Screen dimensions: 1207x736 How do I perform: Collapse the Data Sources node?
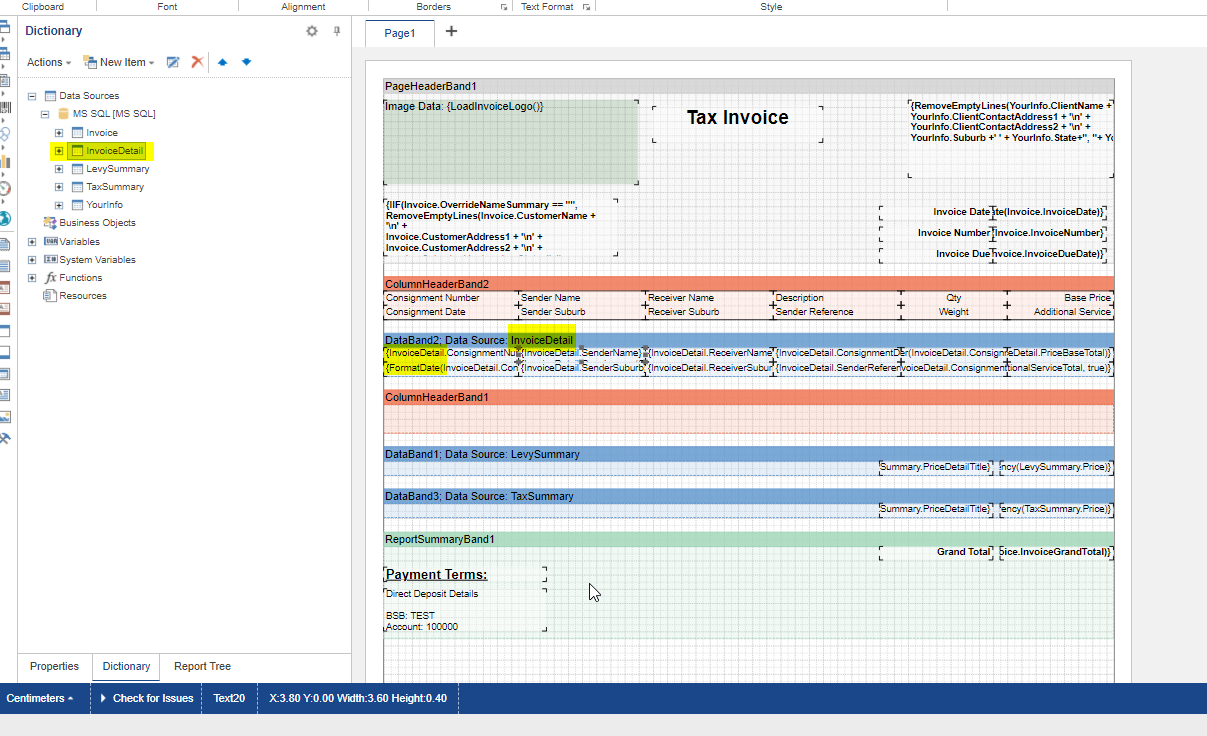pyautogui.click(x=32, y=96)
